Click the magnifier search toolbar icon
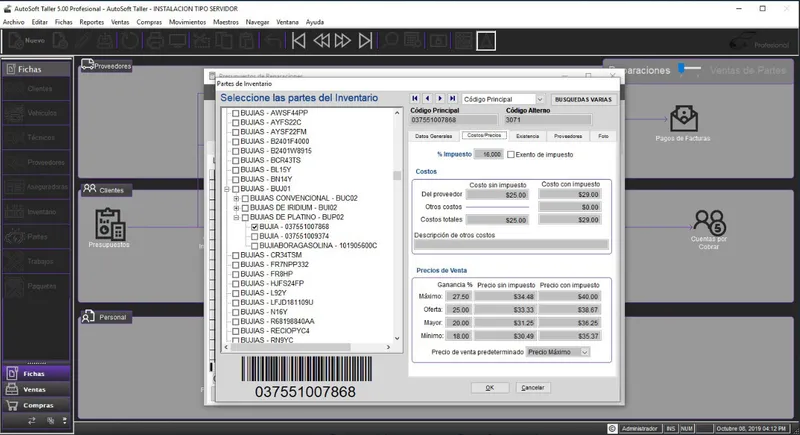Screen dimensions: 800x435 pos(390,41)
